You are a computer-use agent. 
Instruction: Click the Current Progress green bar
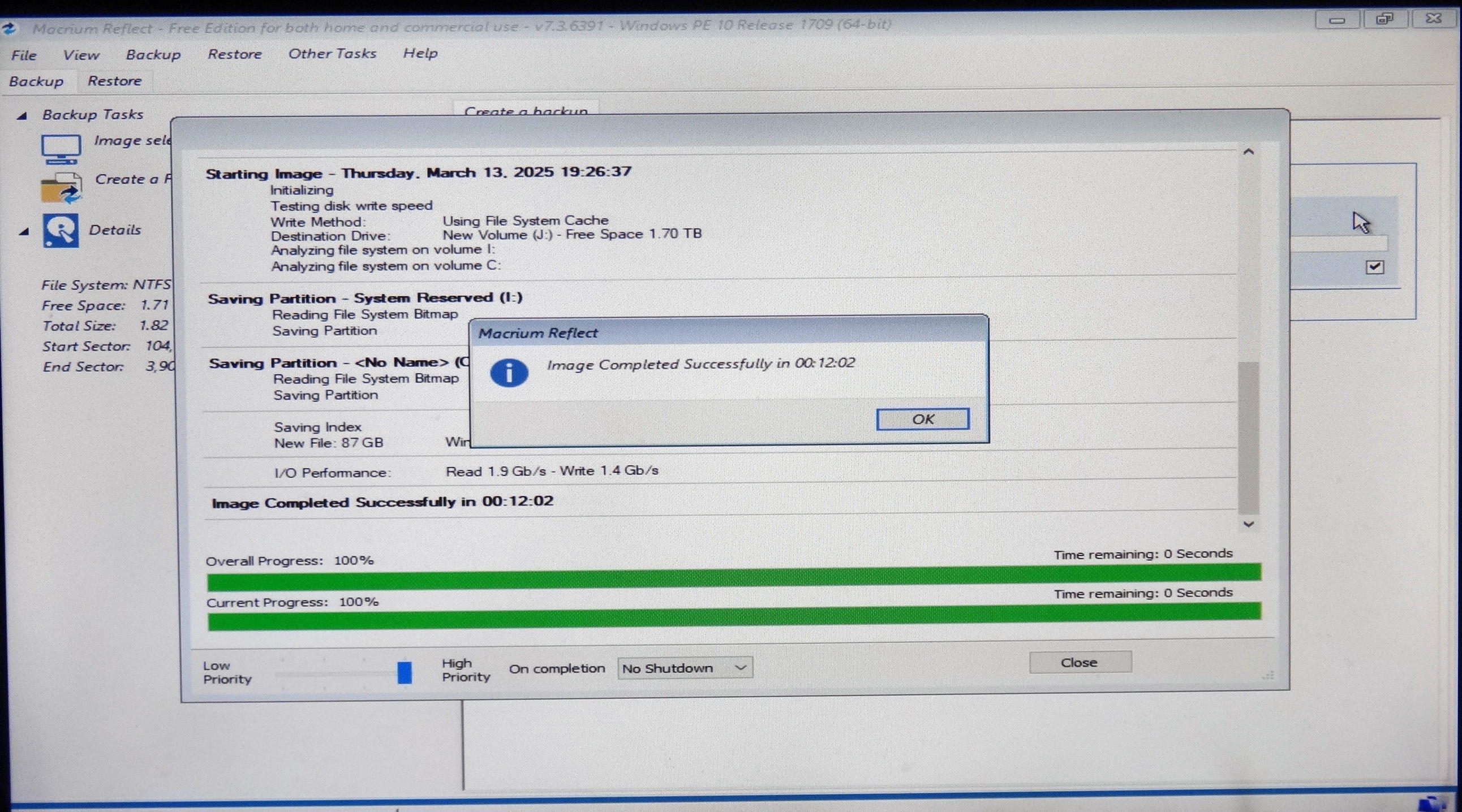pos(734,616)
